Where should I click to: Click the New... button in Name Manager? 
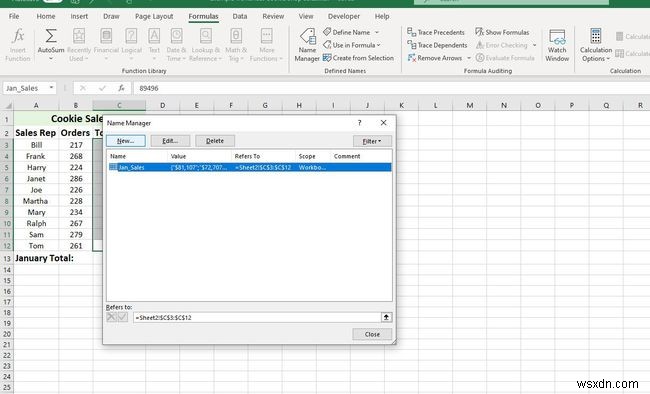tap(126, 141)
